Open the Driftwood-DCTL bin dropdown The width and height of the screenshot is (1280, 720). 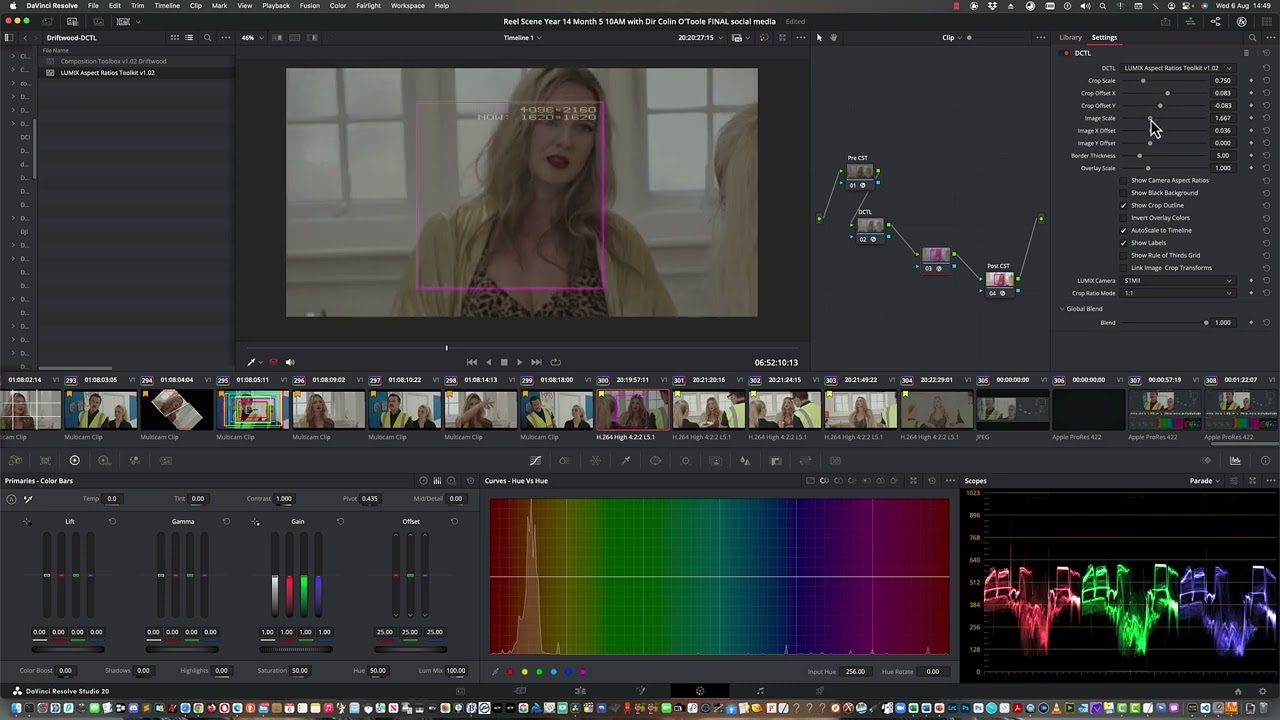tap(72, 38)
